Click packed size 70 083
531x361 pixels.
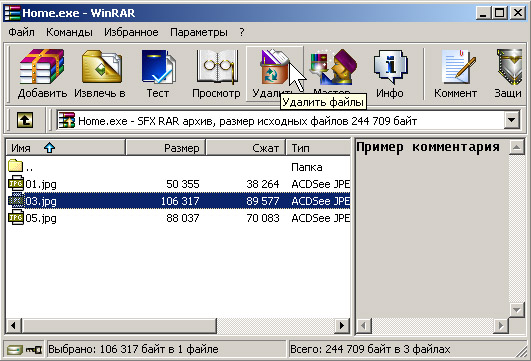point(263,218)
